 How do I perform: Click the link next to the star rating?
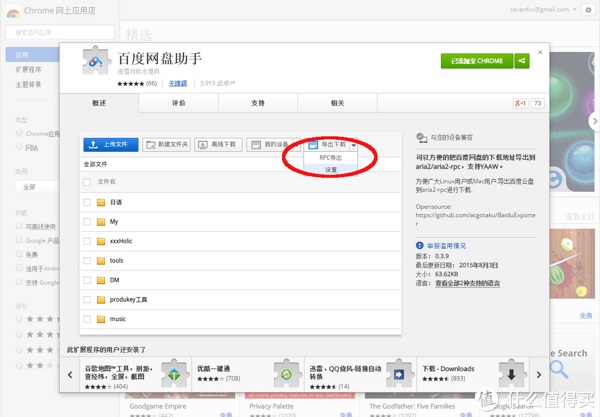point(178,84)
